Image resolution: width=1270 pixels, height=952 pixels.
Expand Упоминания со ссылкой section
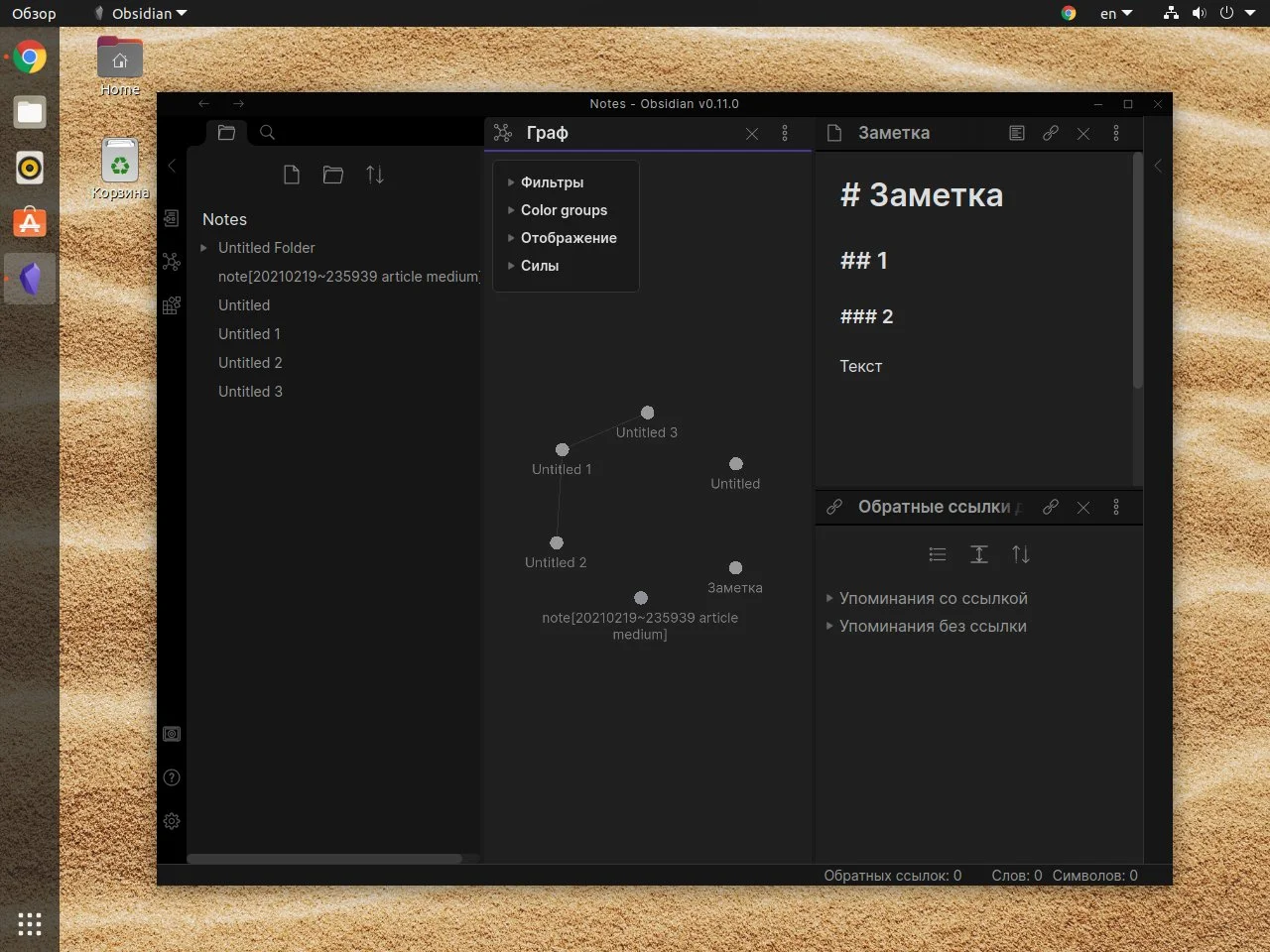click(933, 598)
